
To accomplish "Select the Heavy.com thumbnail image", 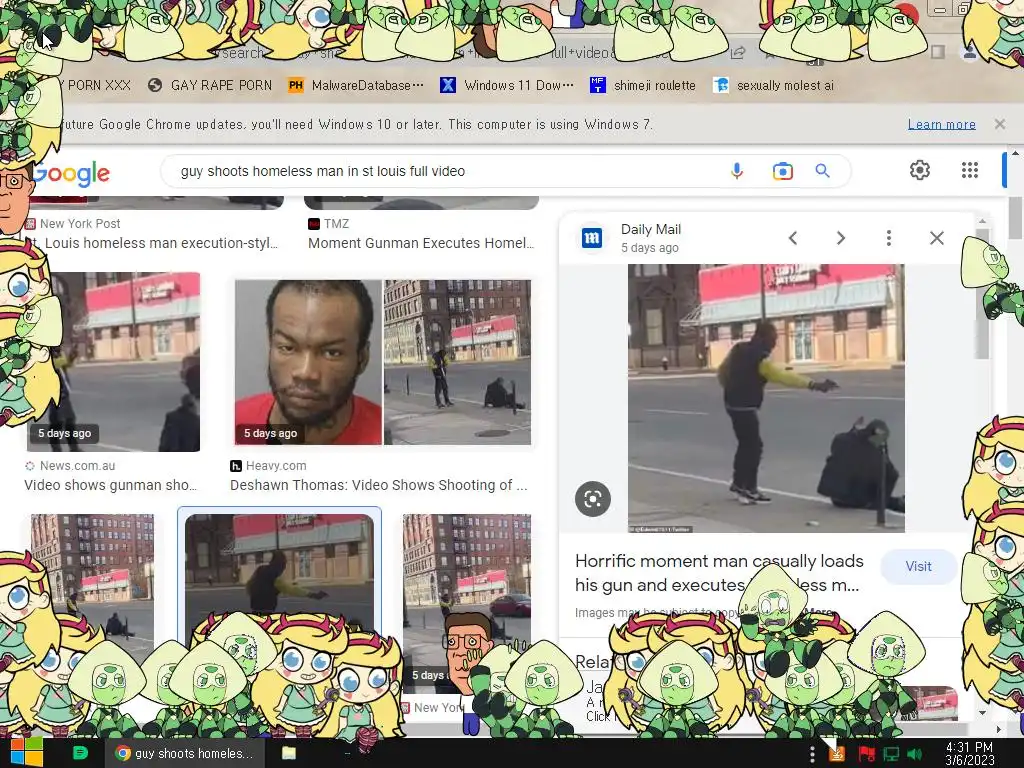I will tap(383, 362).
